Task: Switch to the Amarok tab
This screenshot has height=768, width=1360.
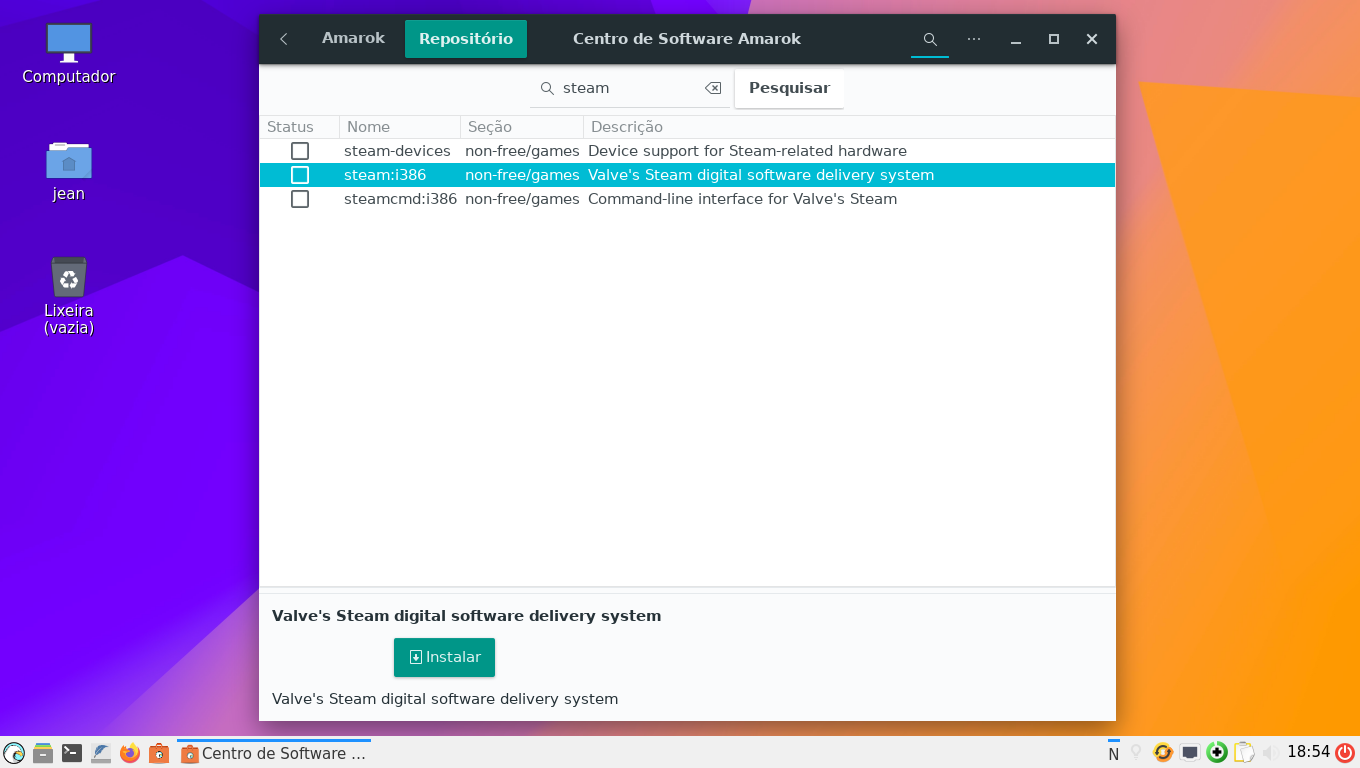Action: (353, 38)
